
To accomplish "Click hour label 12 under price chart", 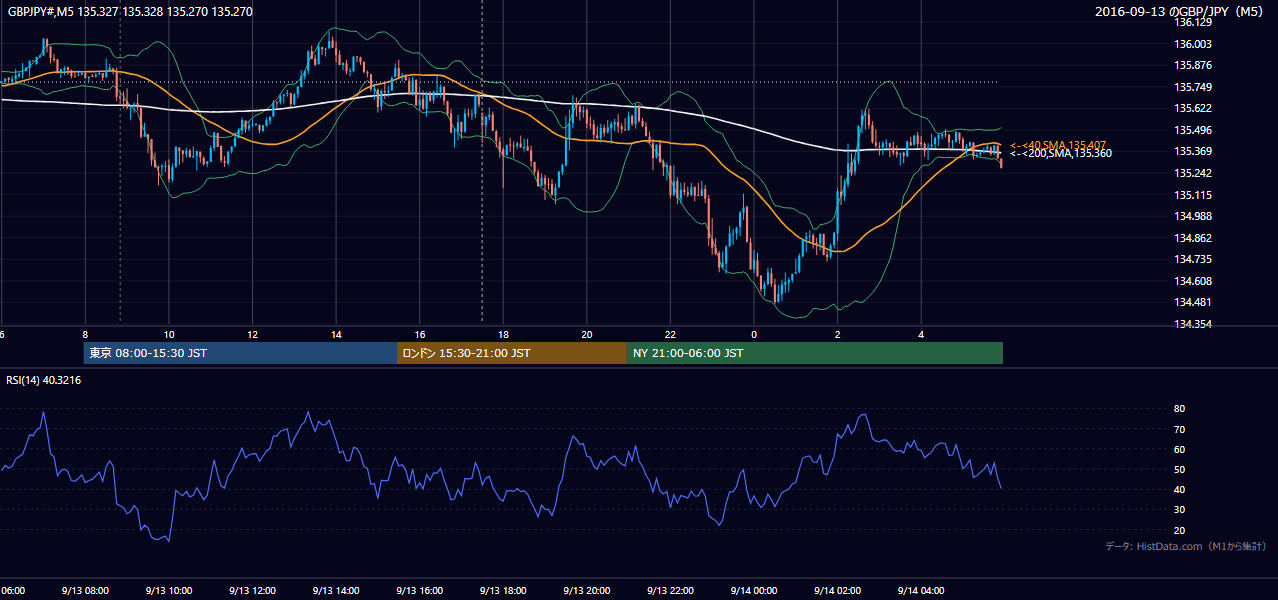I will [x=252, y=335].
